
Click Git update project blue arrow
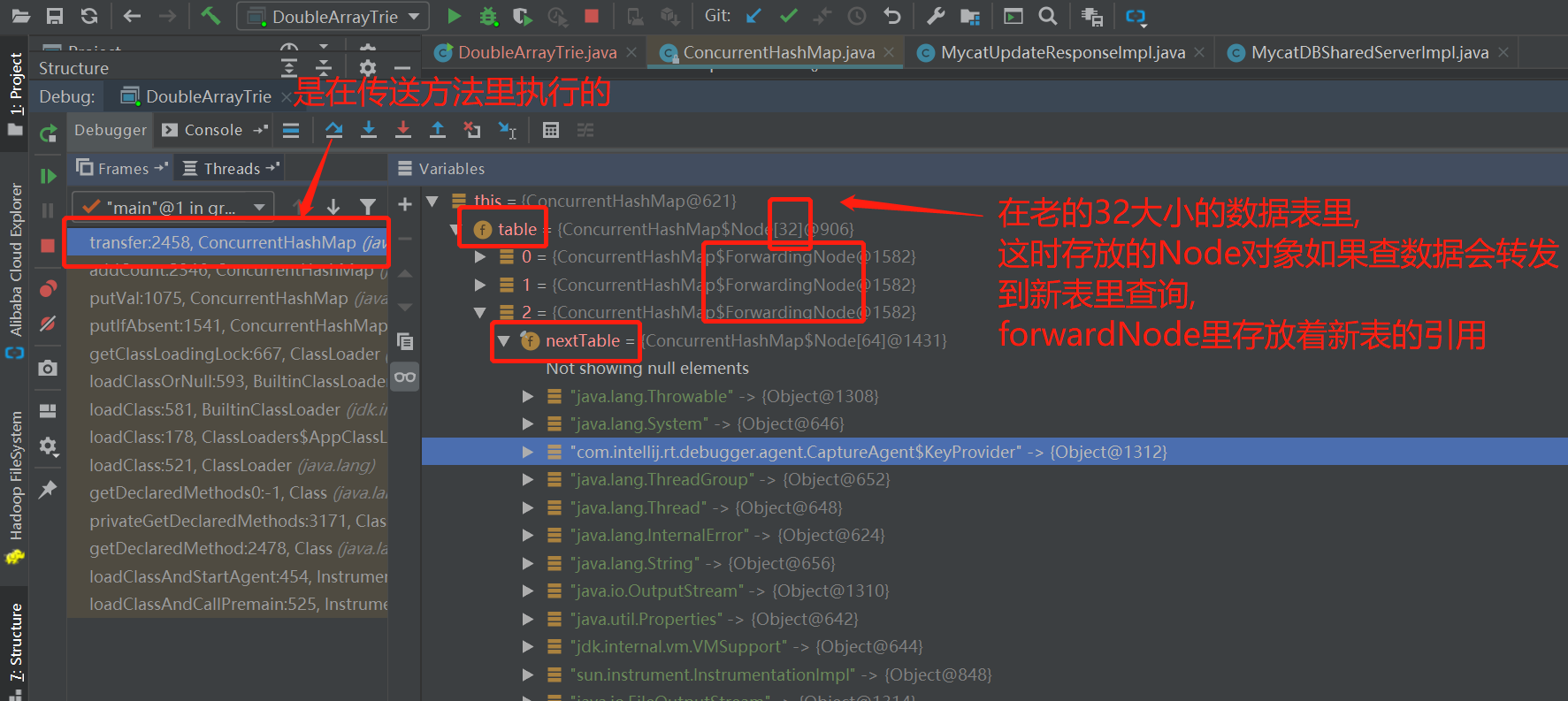coord(753,16)
